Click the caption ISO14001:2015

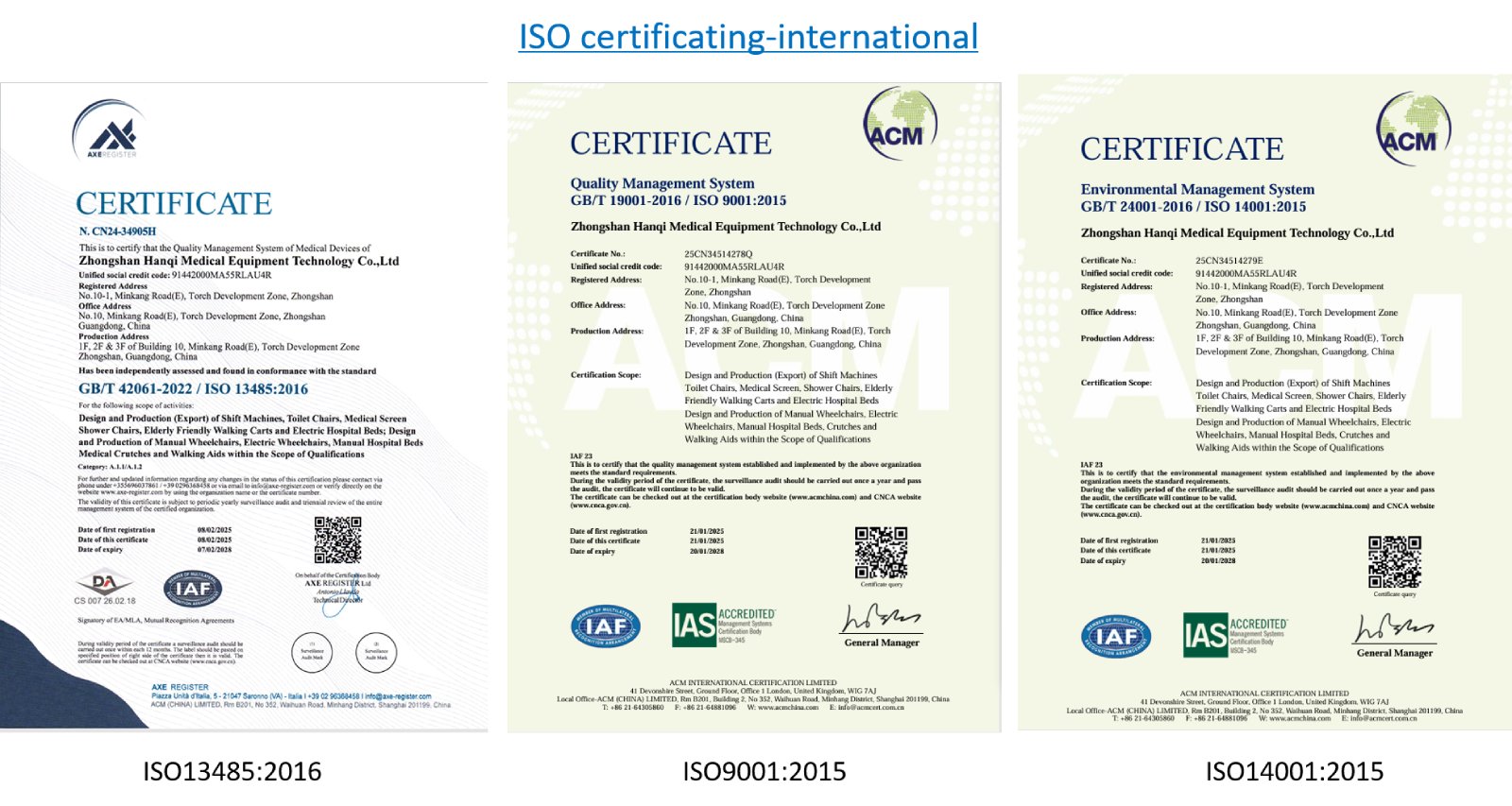tap(1295, 772)
